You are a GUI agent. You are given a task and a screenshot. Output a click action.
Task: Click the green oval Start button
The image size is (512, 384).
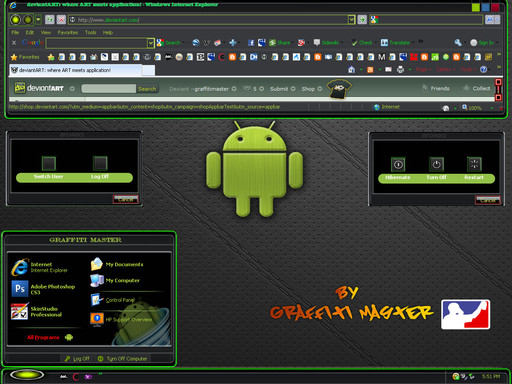point(27,375)
